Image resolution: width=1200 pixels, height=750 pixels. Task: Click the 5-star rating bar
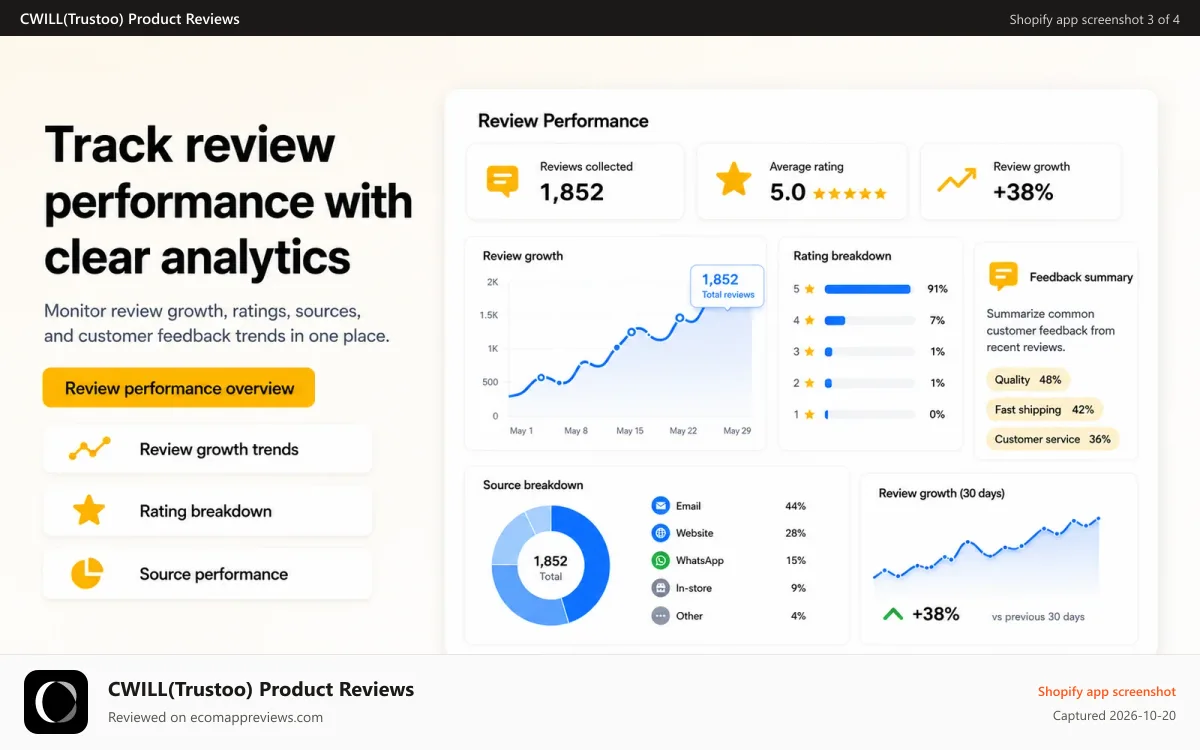click(x=870, y=289)
